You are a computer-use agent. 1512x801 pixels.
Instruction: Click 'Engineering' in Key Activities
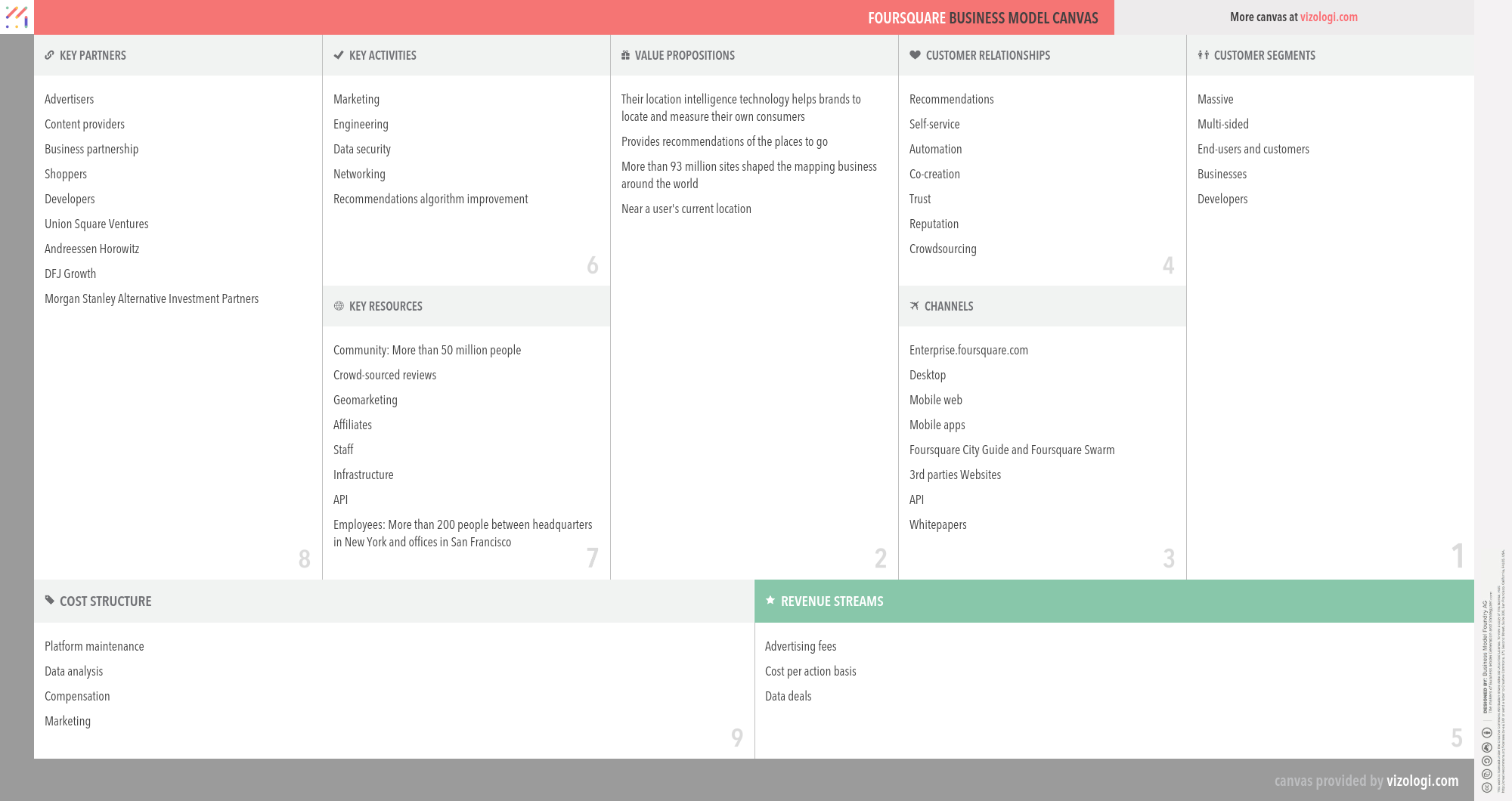[361, 124]
